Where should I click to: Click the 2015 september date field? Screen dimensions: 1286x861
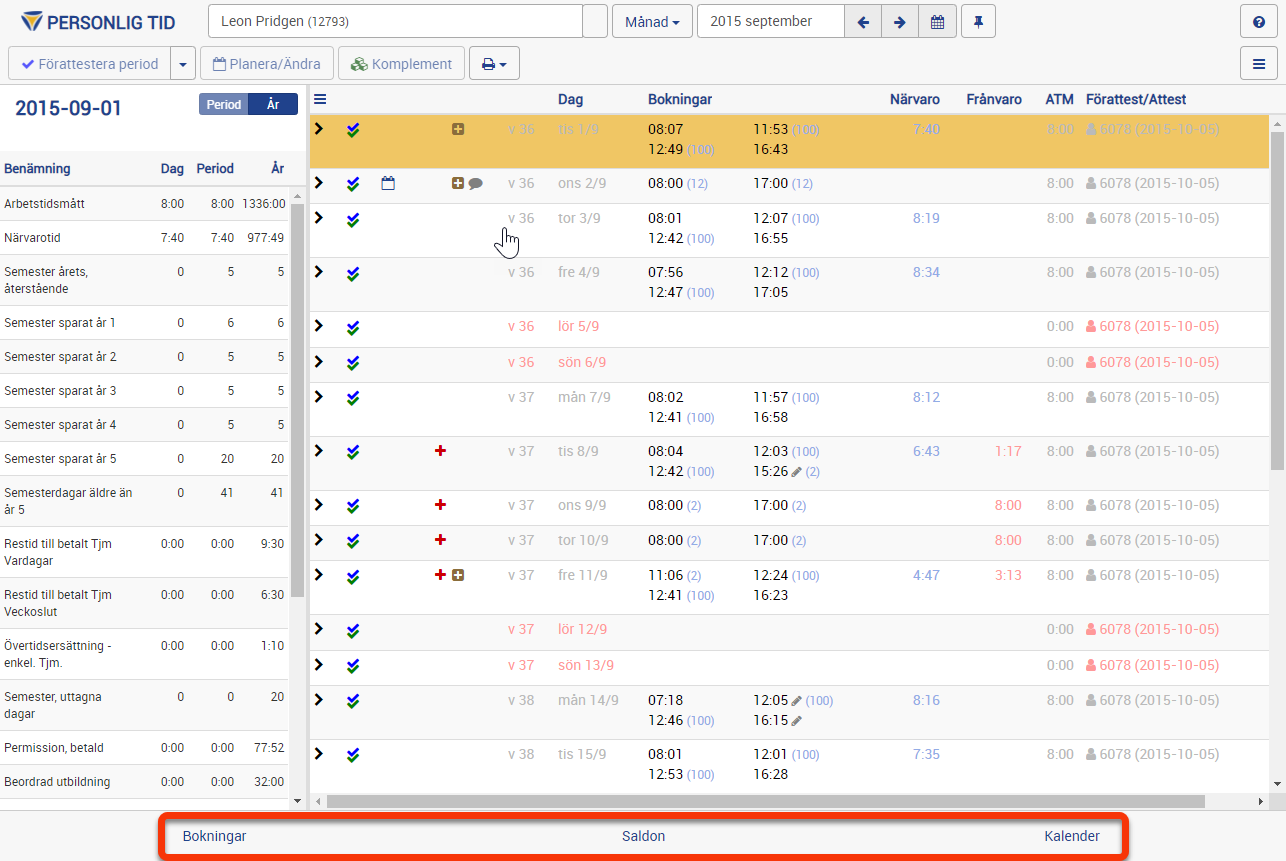(771, 21)
